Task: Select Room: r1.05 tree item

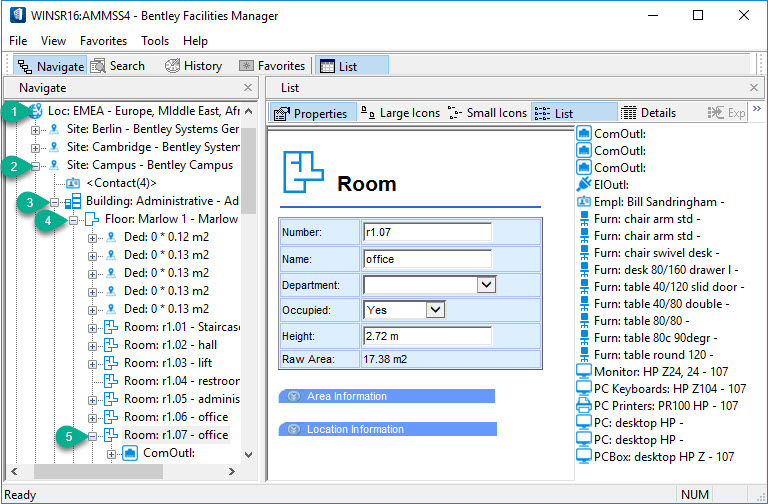Action: click(x=182, y=399)
